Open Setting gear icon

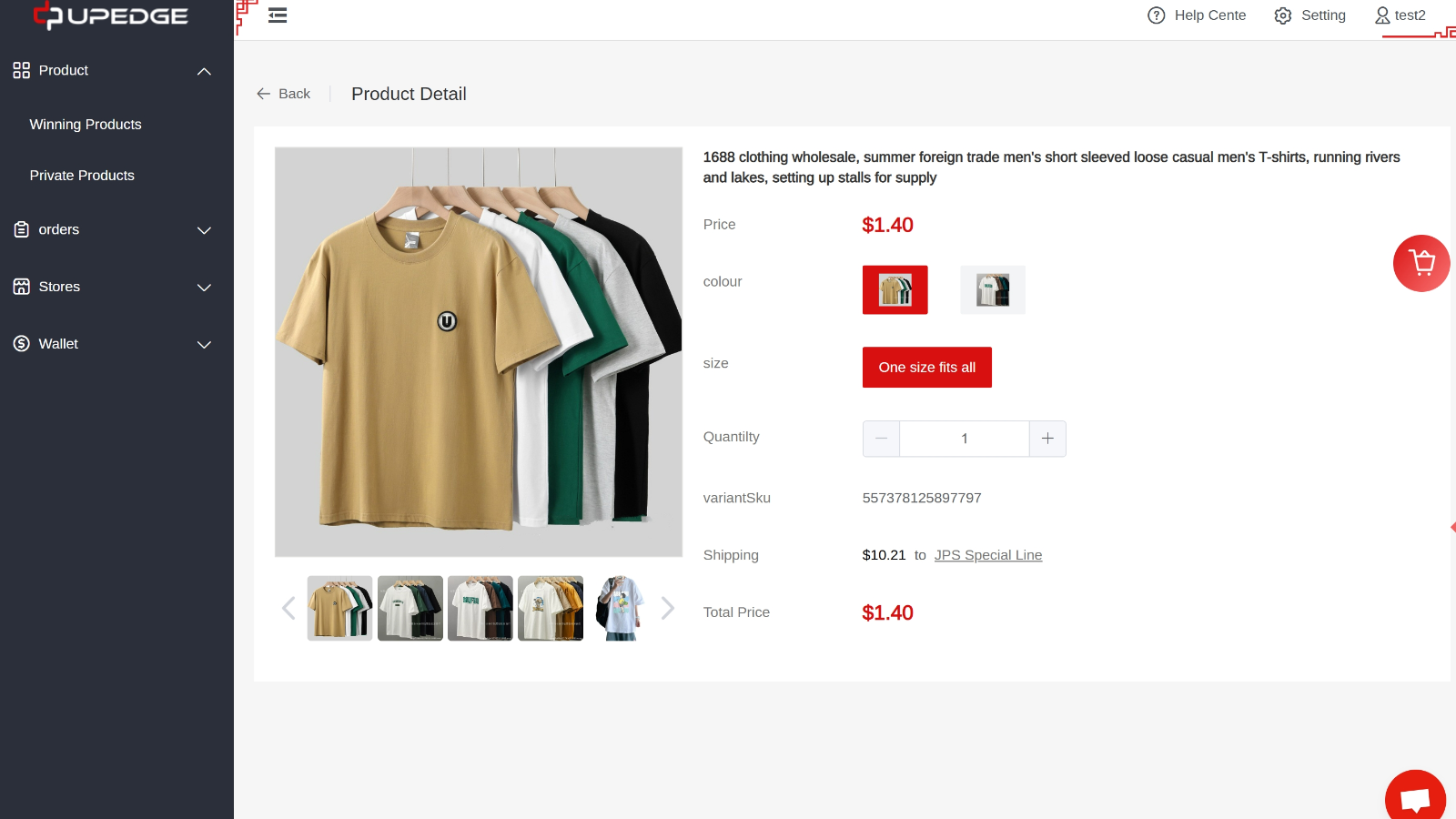point(1282,15)
